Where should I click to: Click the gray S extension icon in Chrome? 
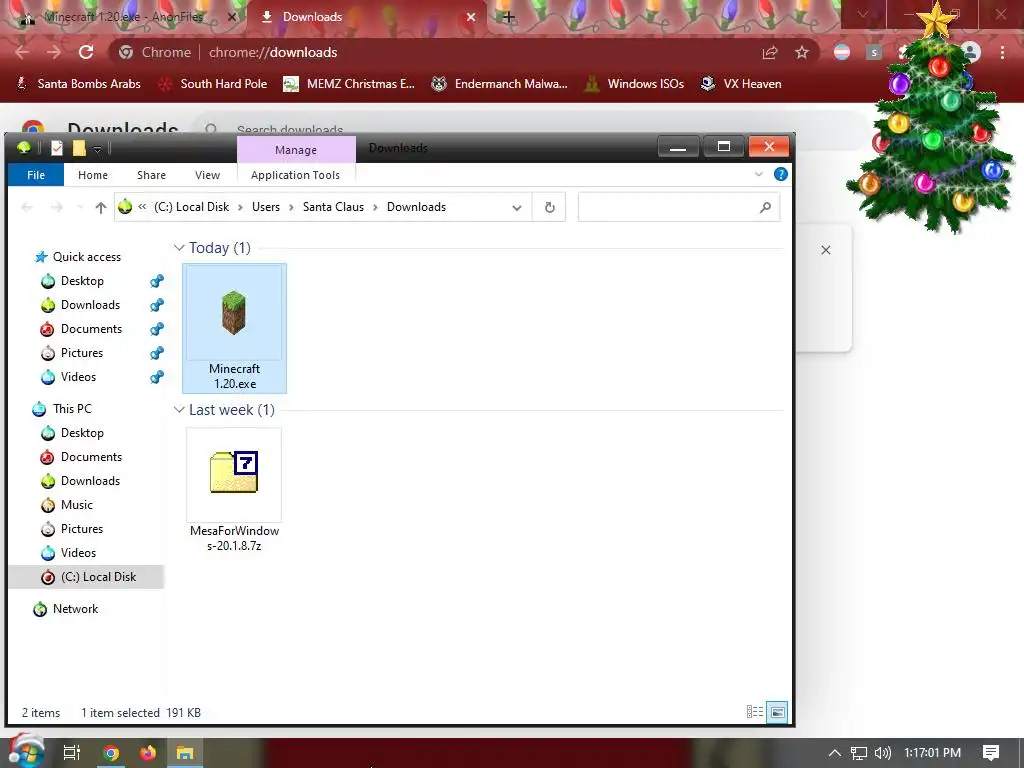pos(874,52)
